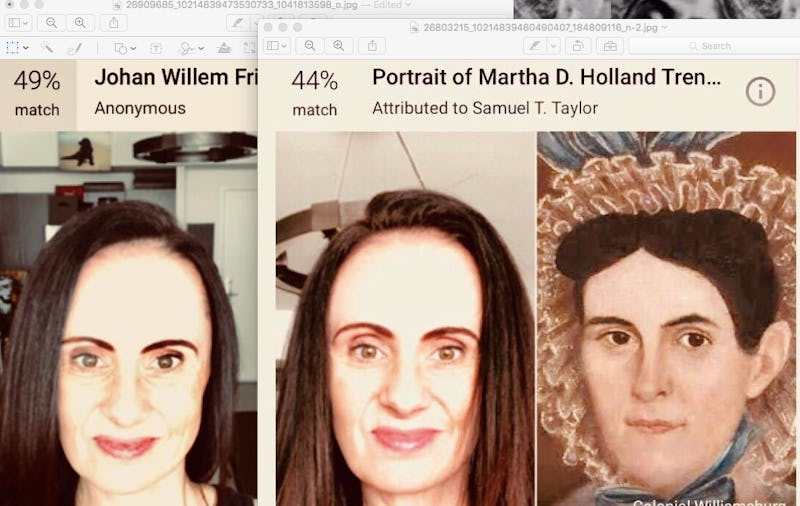The height and width of the screenshot is (506, 800).
Task: Zoom in on the back Johan Willem window
Action: click(80, 23)
